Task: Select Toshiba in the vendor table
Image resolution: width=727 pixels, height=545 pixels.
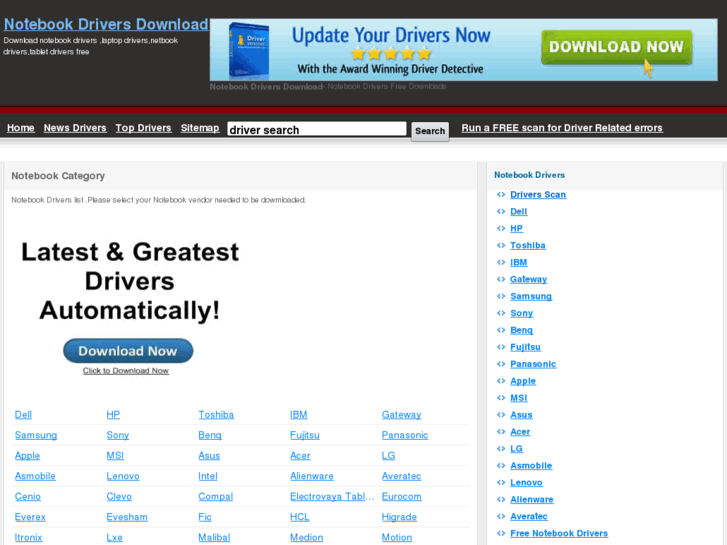Action: 216,415
